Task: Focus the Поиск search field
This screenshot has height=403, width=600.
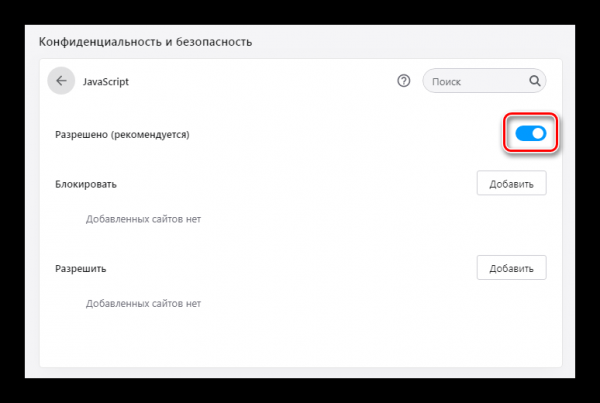Action: point(484,81)
